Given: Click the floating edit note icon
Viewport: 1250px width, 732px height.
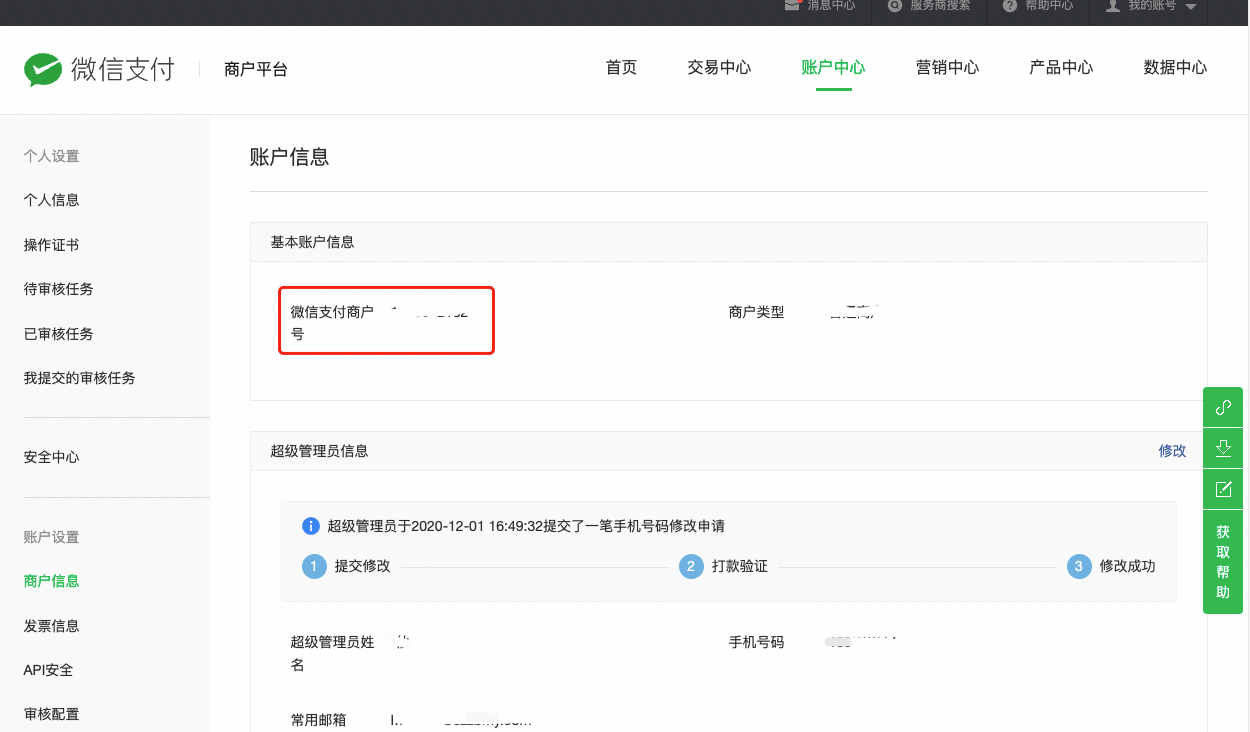Looking at the screenshot, I should [1223, 489].
